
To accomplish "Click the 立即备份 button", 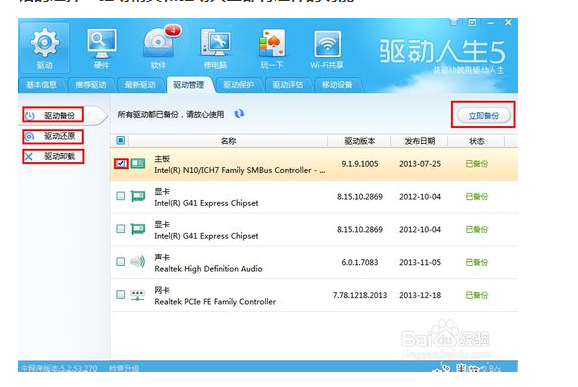I will (x=484, y=115).
